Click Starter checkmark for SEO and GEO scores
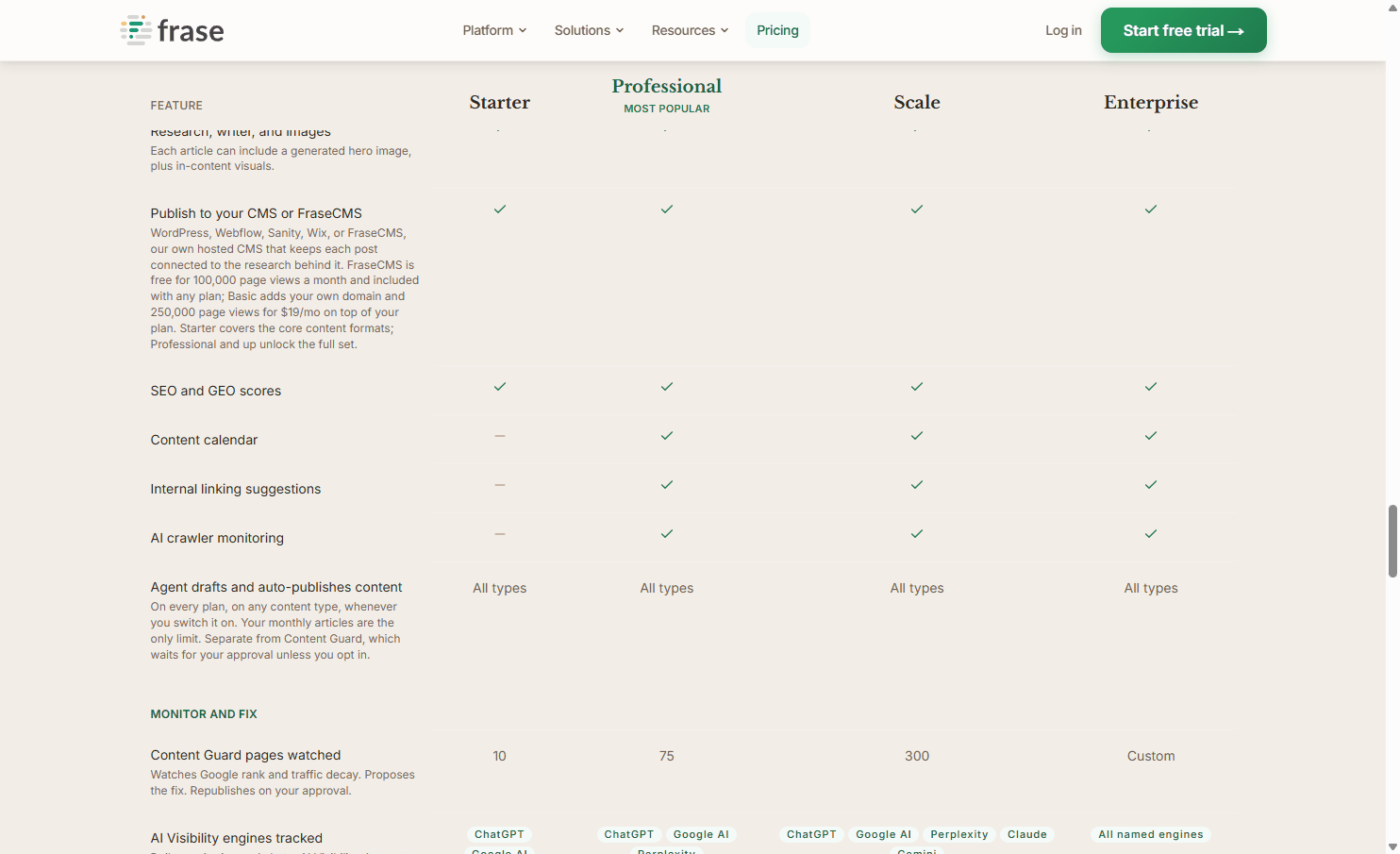 pos(500,387)
